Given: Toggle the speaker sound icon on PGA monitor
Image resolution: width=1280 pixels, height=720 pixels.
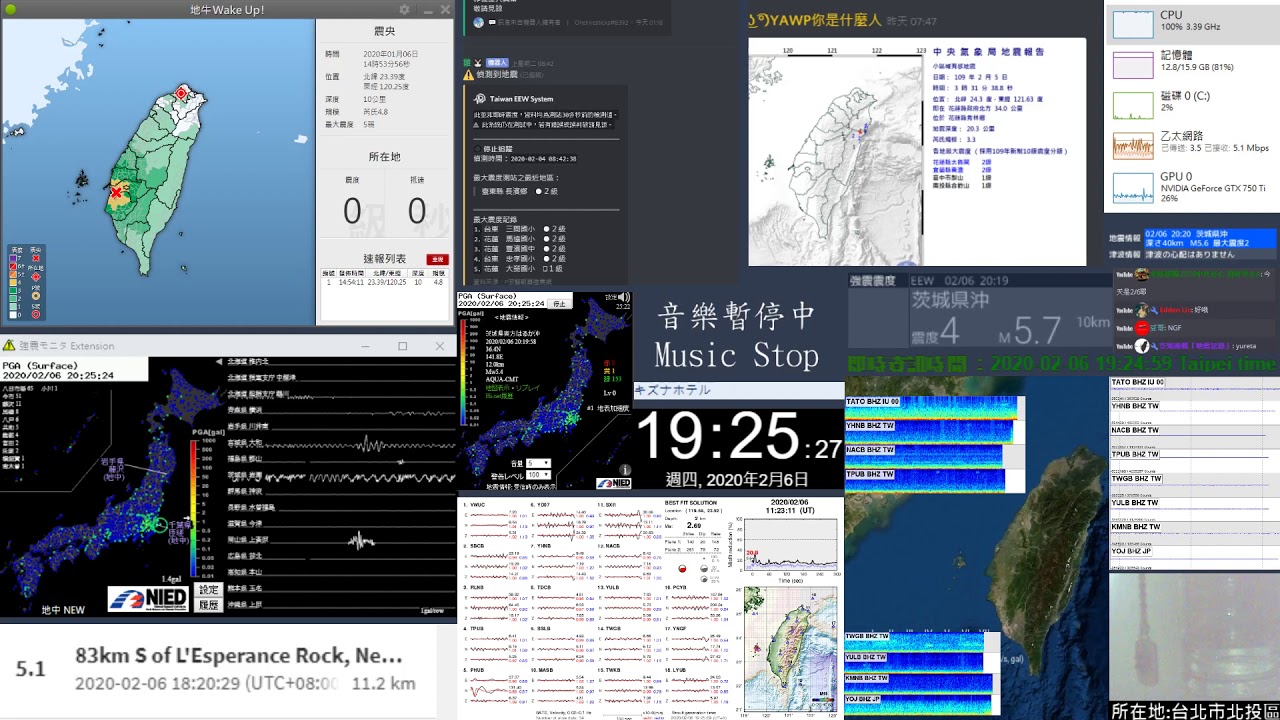Looking at the screenshot, I should point(624,297).
